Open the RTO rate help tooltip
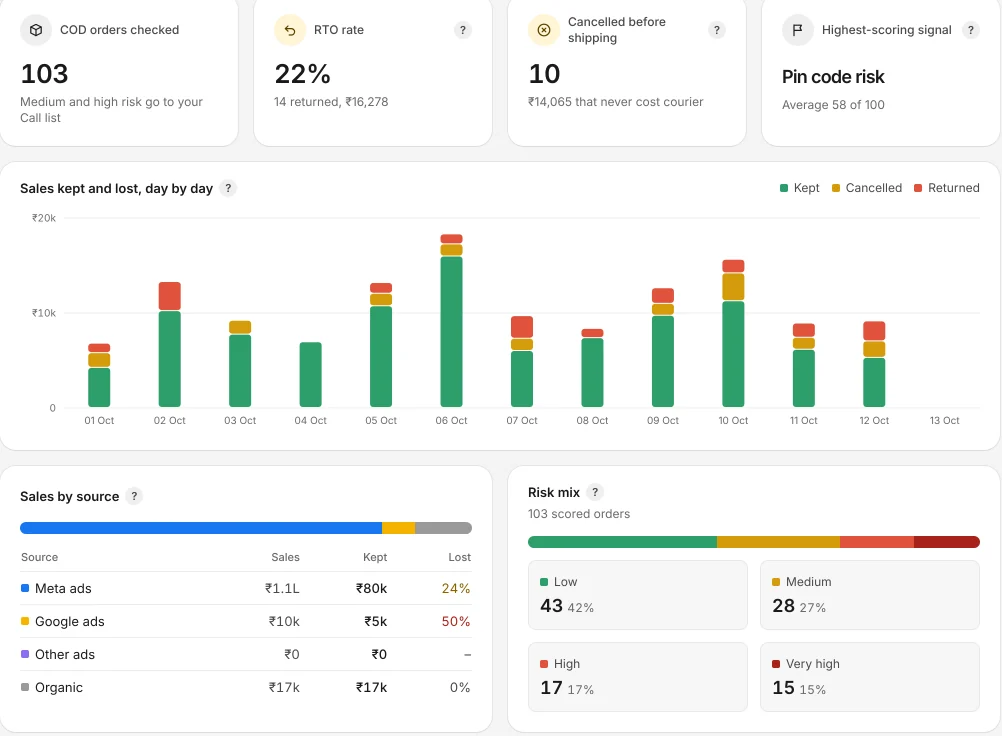The height and width of the screenshot is (736, 1002). point(463,30)
